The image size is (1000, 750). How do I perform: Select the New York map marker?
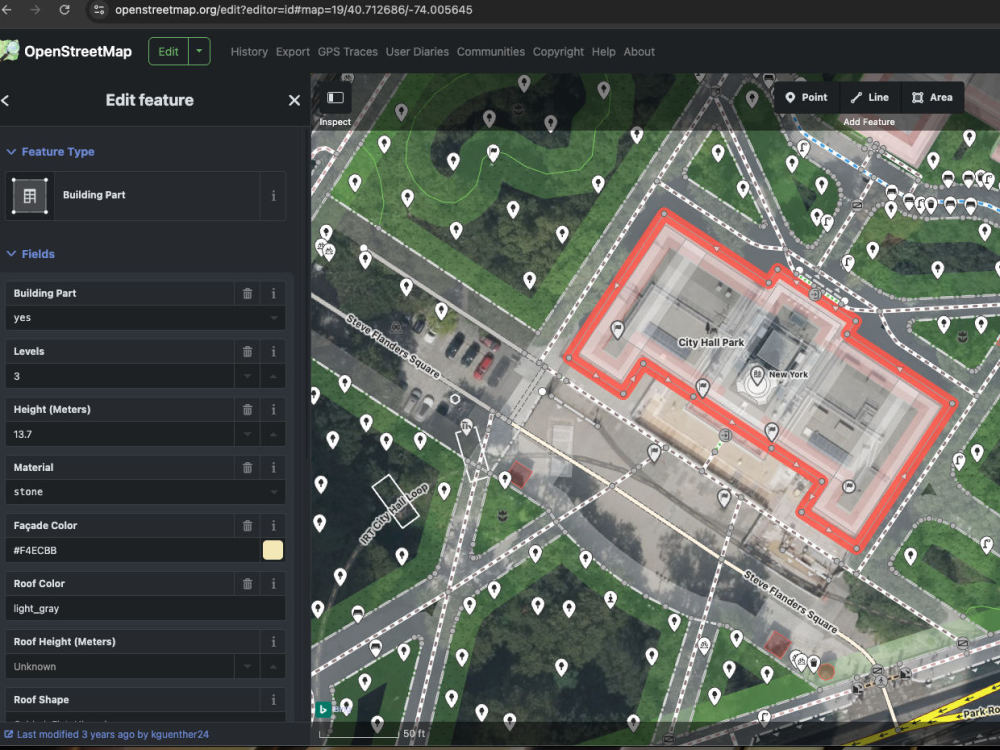pos(757,375)
